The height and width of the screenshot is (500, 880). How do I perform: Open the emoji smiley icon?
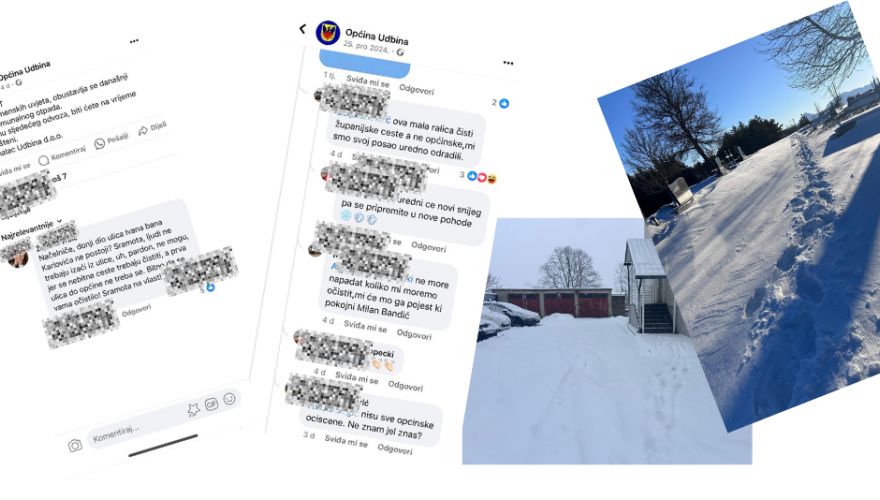[x=229, y=398]
